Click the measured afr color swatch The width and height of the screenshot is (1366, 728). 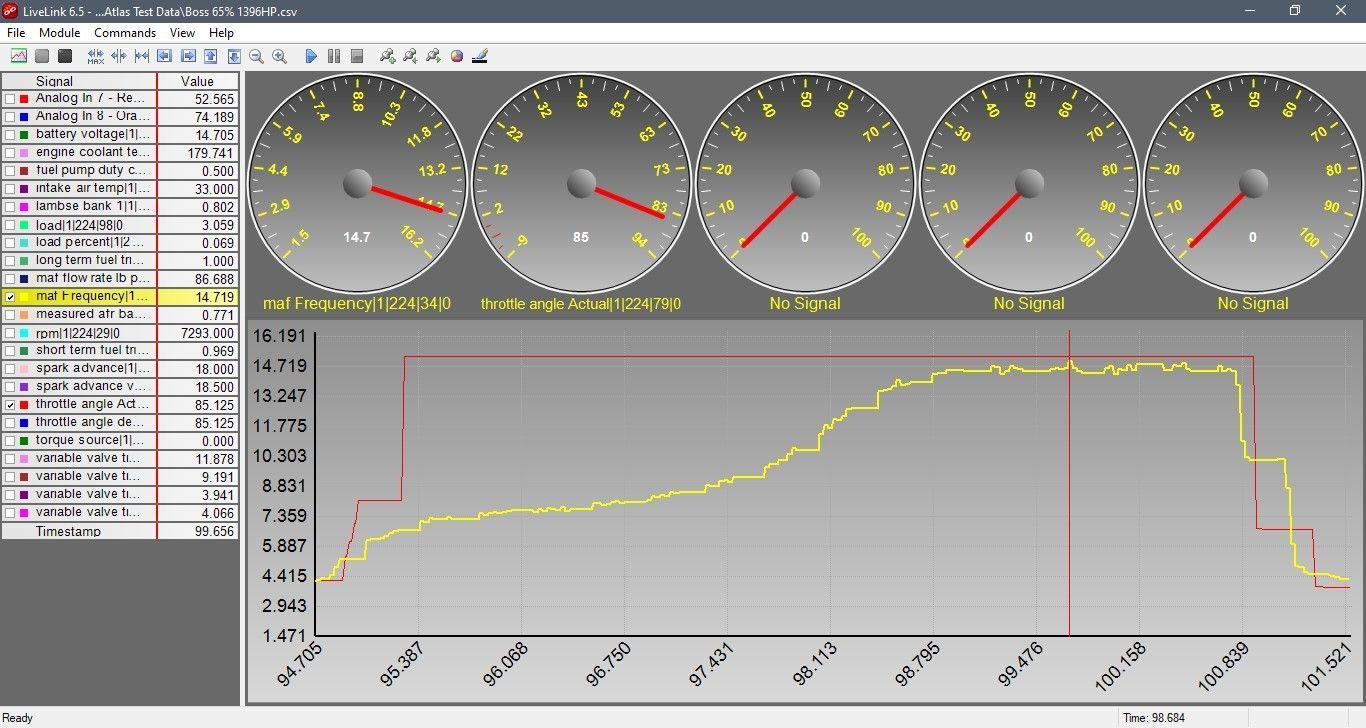click(x=24, y=315)
